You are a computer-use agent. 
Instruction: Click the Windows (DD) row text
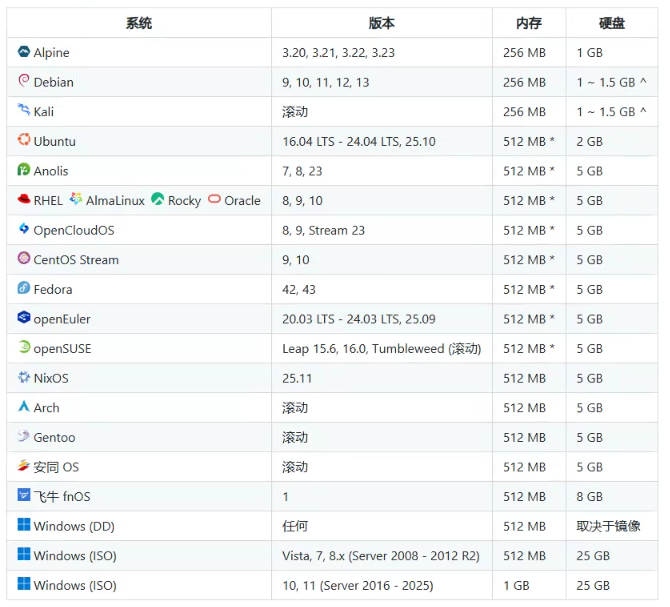tap(74, 526)
